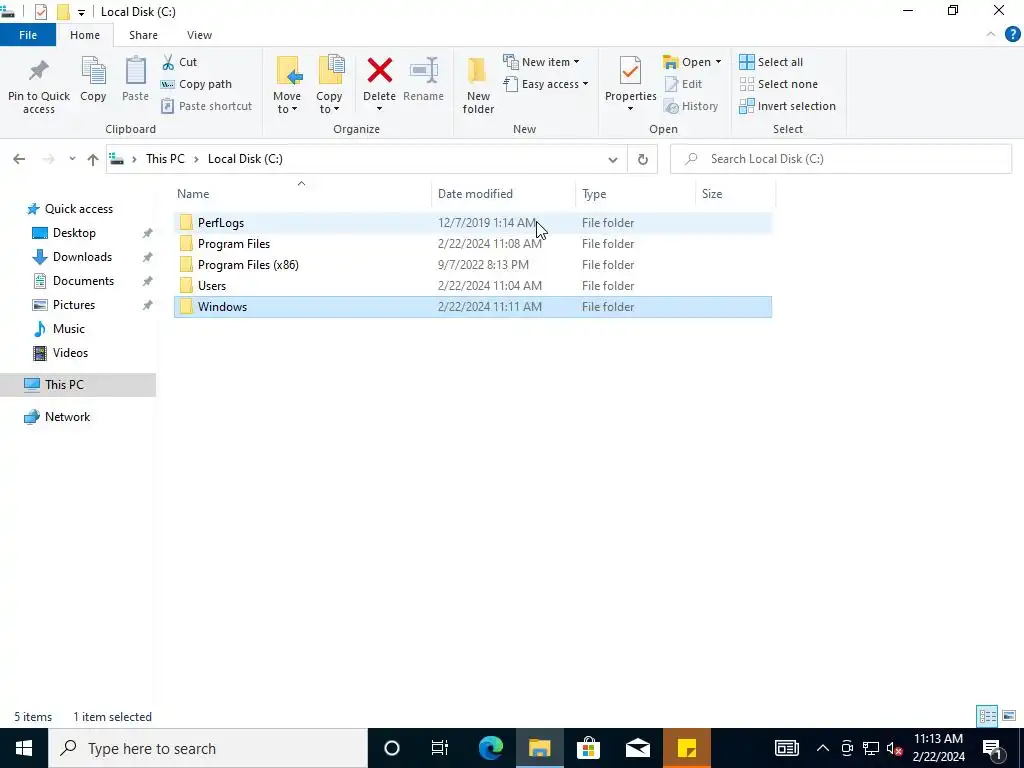The height and width of the screenshot is (768, 1024).
Task: Select the Home ribbon tab
Action: (x=85, y=35)
